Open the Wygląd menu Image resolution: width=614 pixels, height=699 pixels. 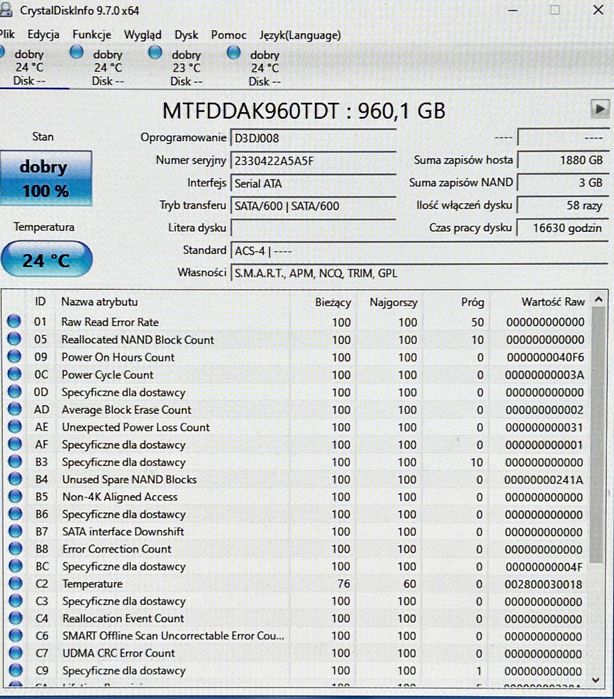[143, 35]
